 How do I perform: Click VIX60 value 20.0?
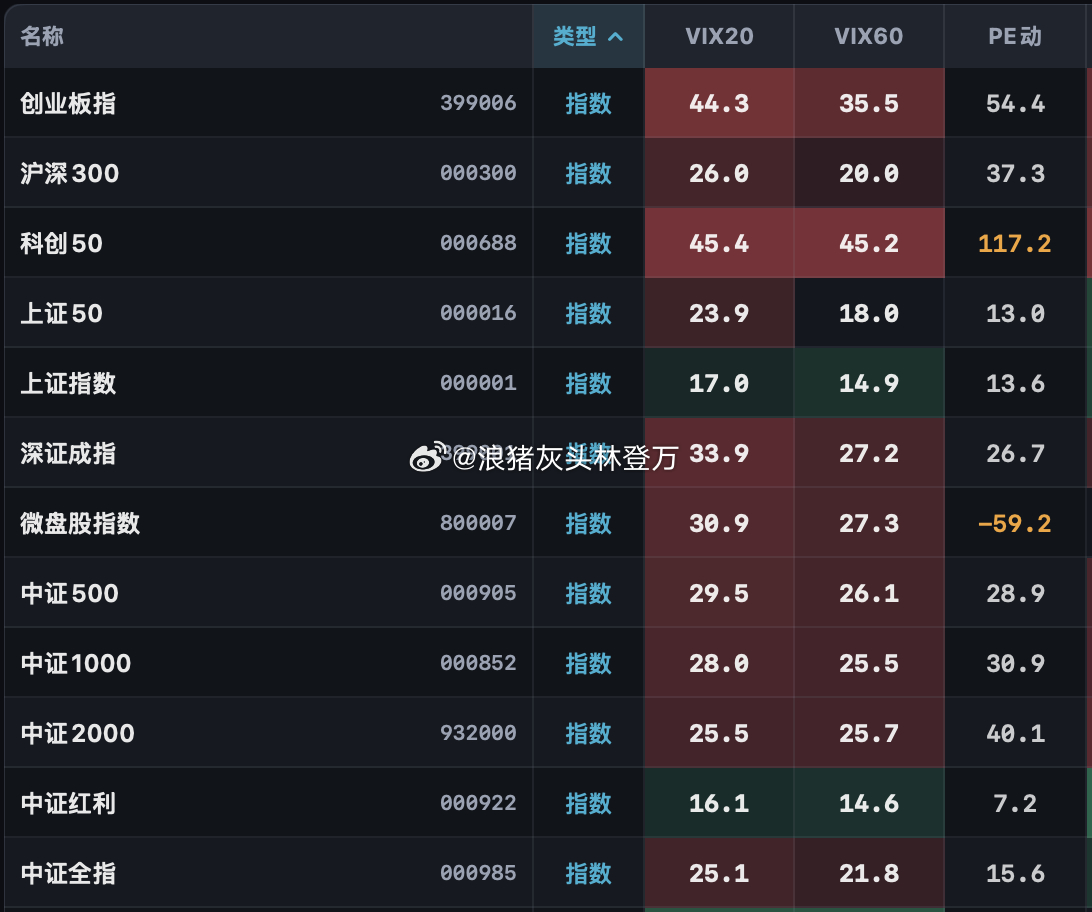pos(868,173)
